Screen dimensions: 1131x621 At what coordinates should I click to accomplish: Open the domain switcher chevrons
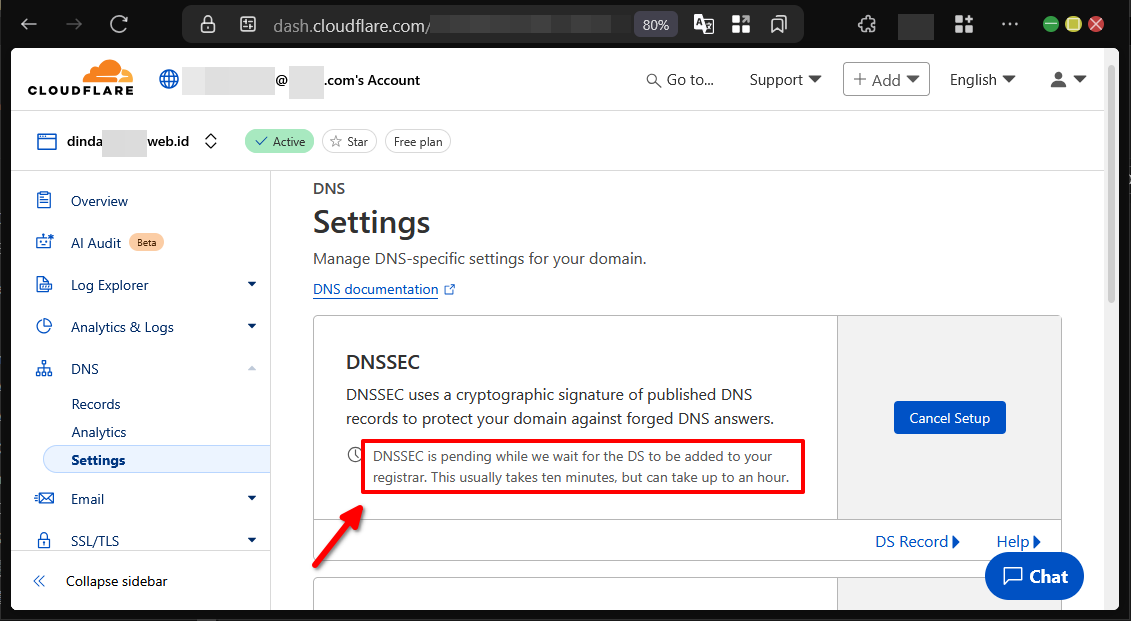pos(211,141)
